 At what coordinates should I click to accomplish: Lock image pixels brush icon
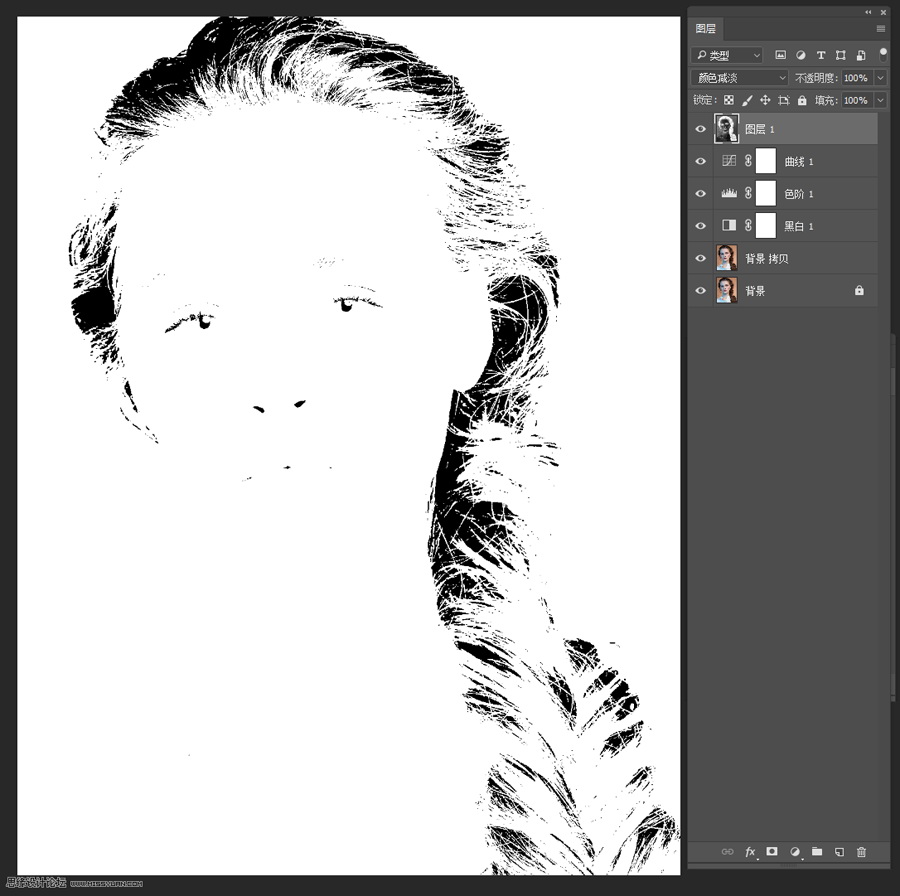[747, 100]
